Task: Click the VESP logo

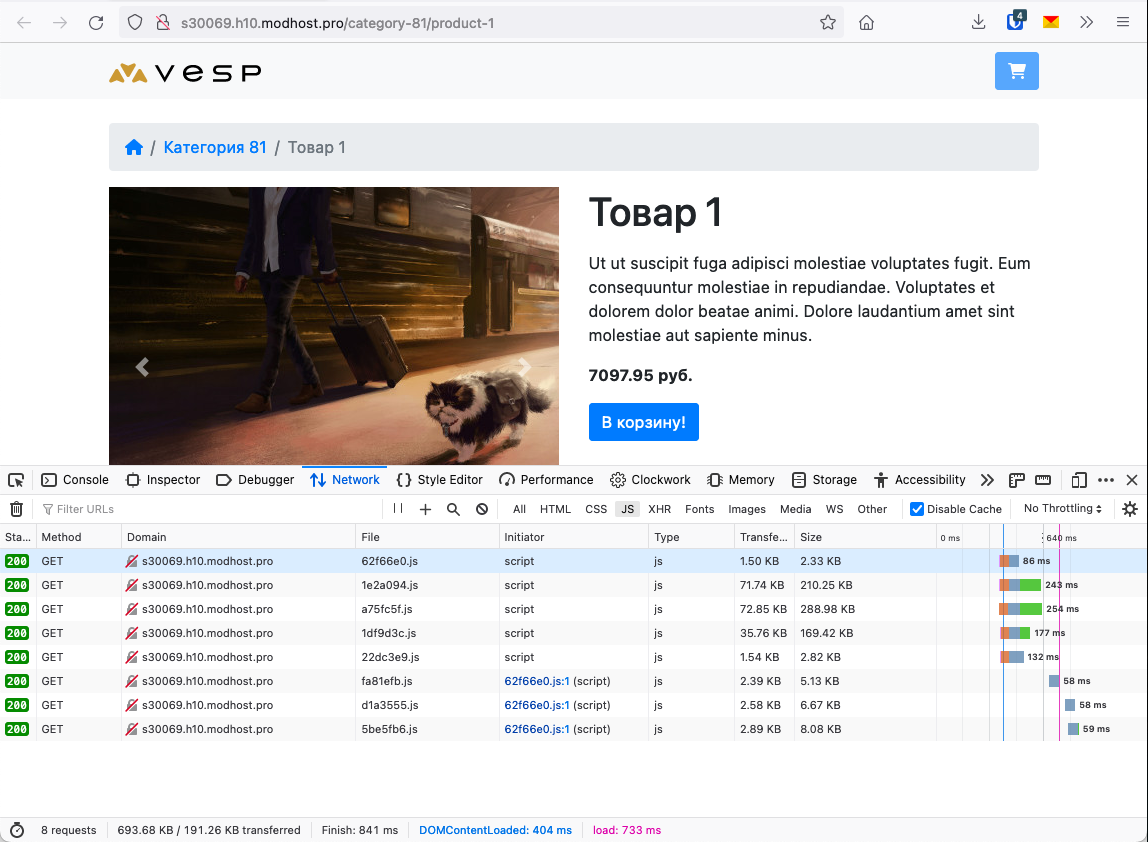Action: click(x=185, y=72)
